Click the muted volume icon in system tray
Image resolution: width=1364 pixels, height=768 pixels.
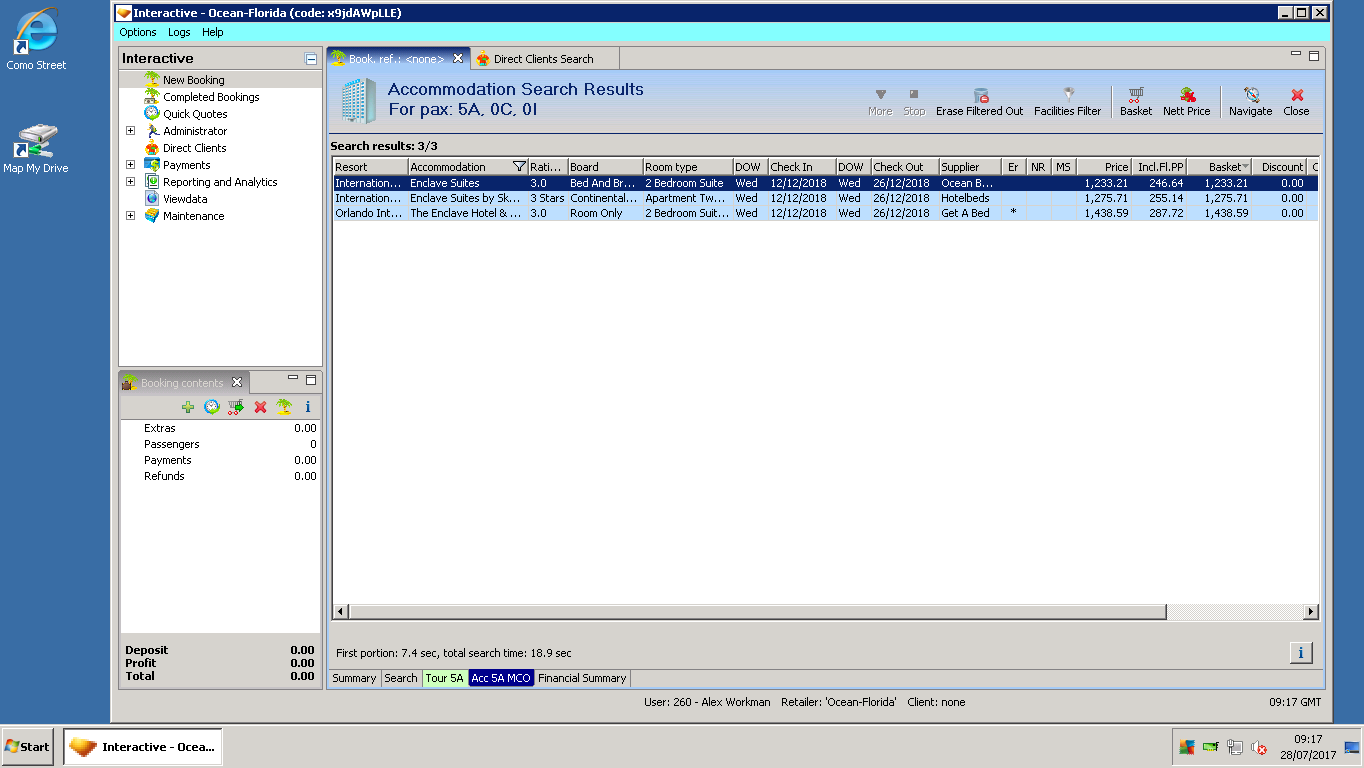click(x=1258, y=747)
